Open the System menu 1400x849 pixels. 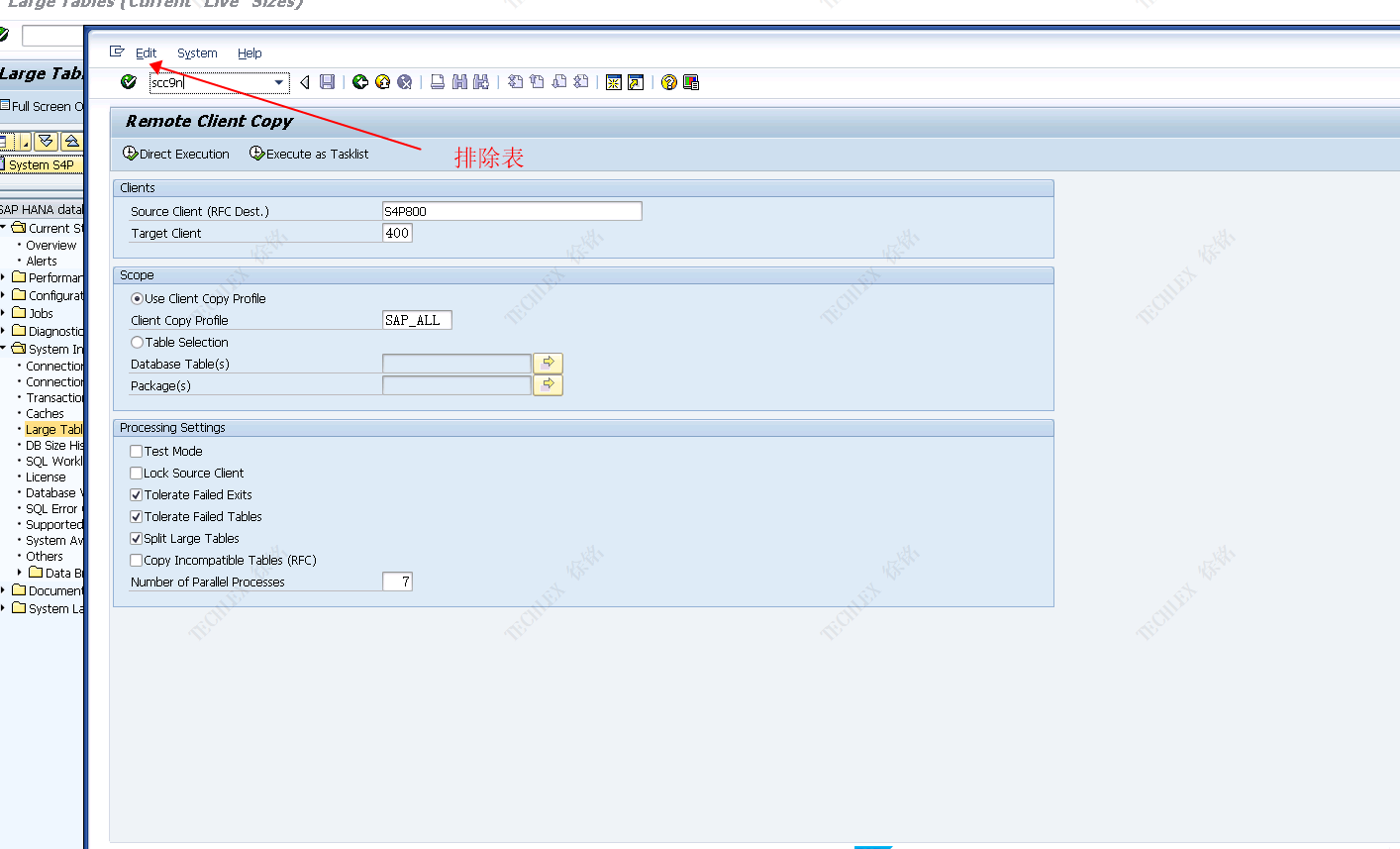pyautogui.click(x=197, y=53)
